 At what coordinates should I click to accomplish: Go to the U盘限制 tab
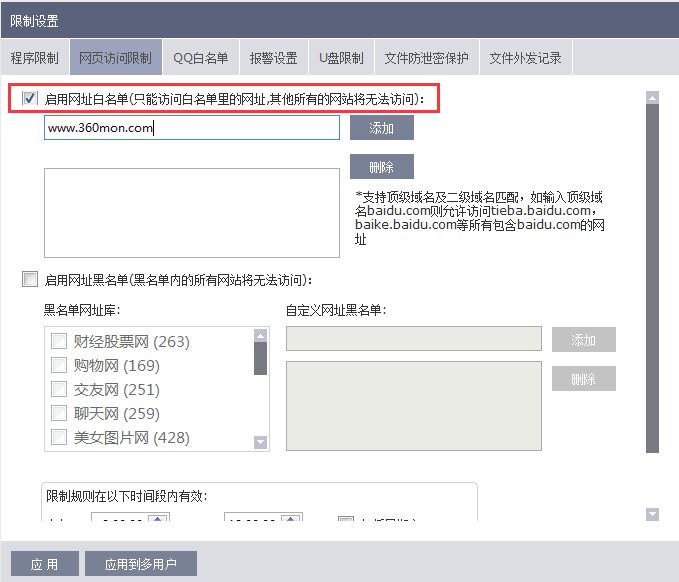tap(341, 58)
